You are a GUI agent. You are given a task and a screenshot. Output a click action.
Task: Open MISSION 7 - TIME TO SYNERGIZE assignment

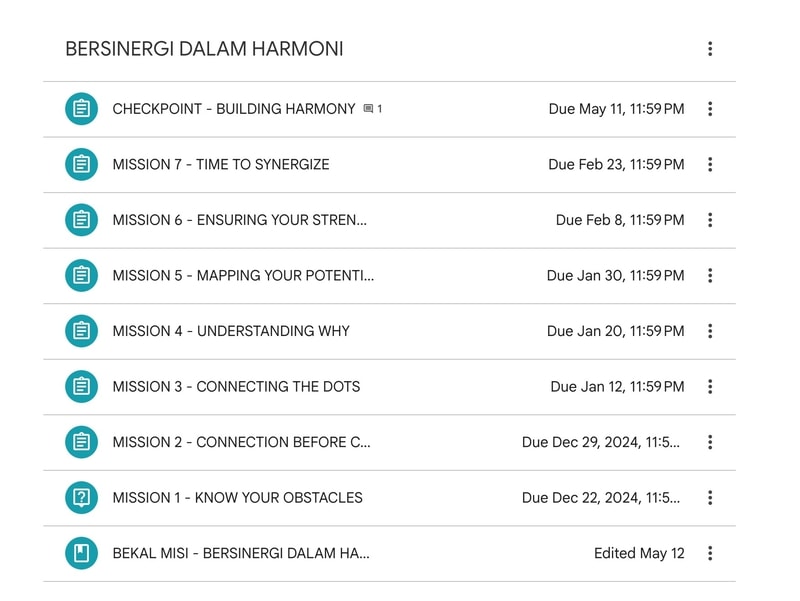221,165
